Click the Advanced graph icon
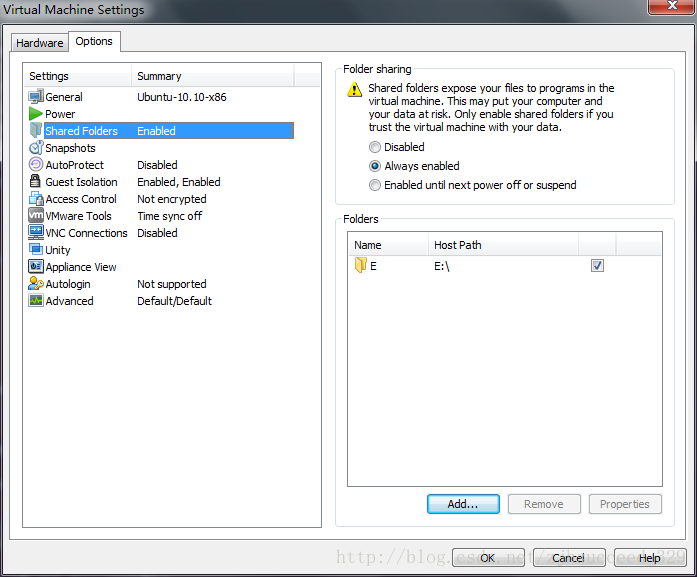This screenshot has height=577, width=697. coord(36,301)
